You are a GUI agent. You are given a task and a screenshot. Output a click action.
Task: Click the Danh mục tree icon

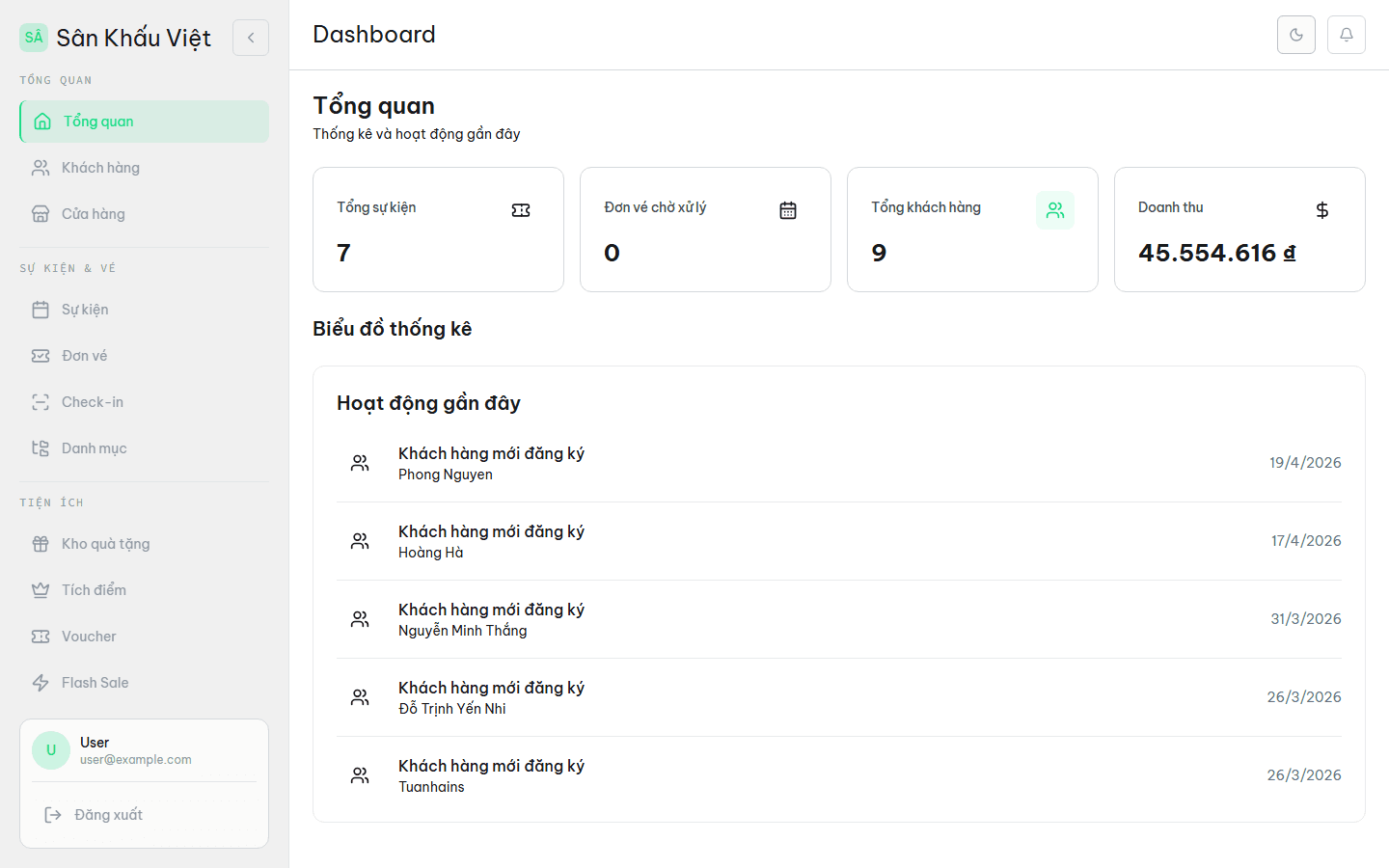(41, 448)
